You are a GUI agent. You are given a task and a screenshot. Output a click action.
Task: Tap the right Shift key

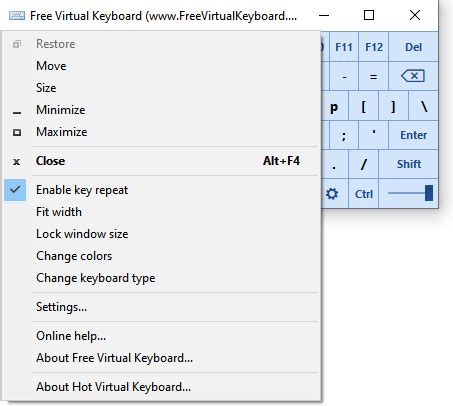[x=409, y=164]
